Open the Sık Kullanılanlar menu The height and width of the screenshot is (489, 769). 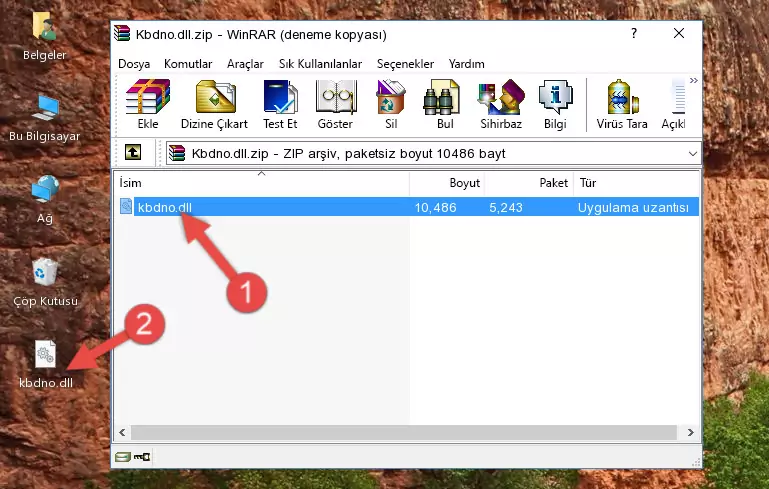pyautogui.click(x=320, y=64)
